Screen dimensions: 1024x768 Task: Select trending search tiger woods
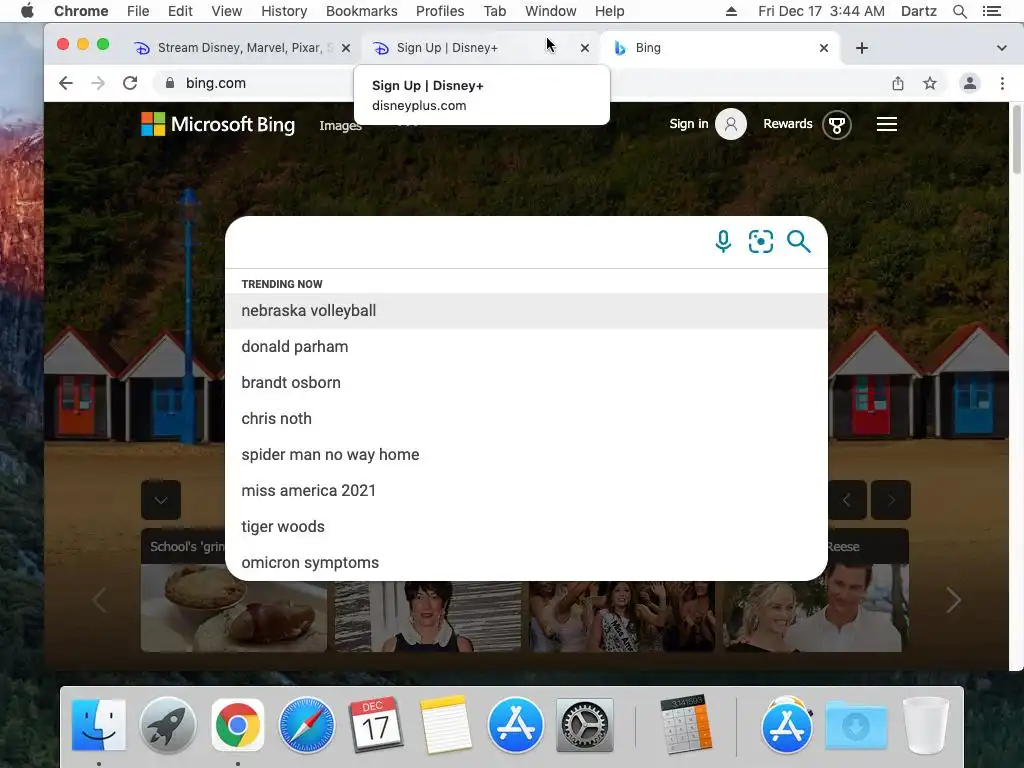[526, 526]
